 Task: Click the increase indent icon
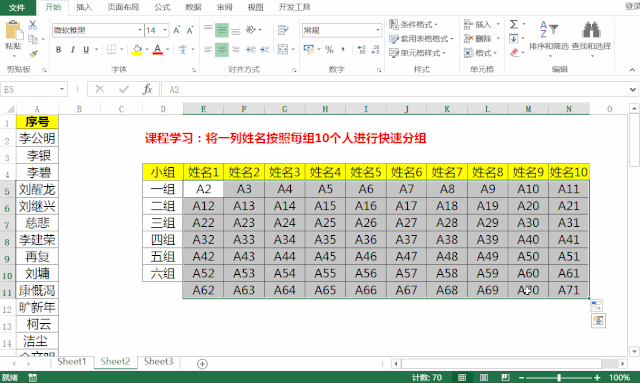click(264, 50)
